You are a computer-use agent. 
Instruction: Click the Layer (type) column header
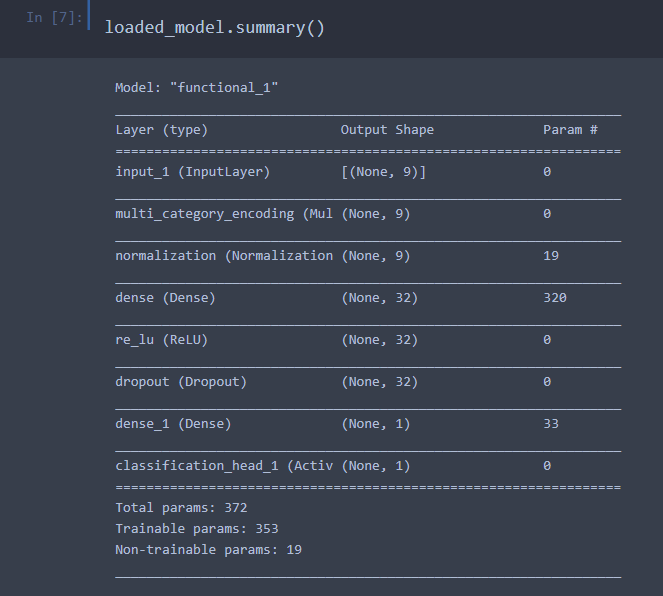coord(162,130)
